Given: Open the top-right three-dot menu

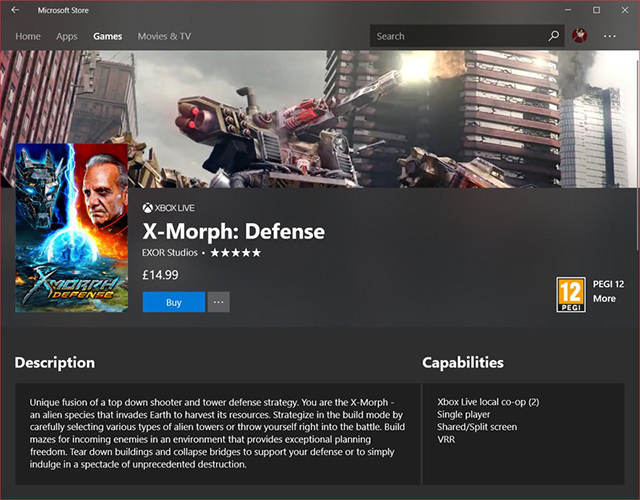Looking at the screenshot, I should [609, 36].
